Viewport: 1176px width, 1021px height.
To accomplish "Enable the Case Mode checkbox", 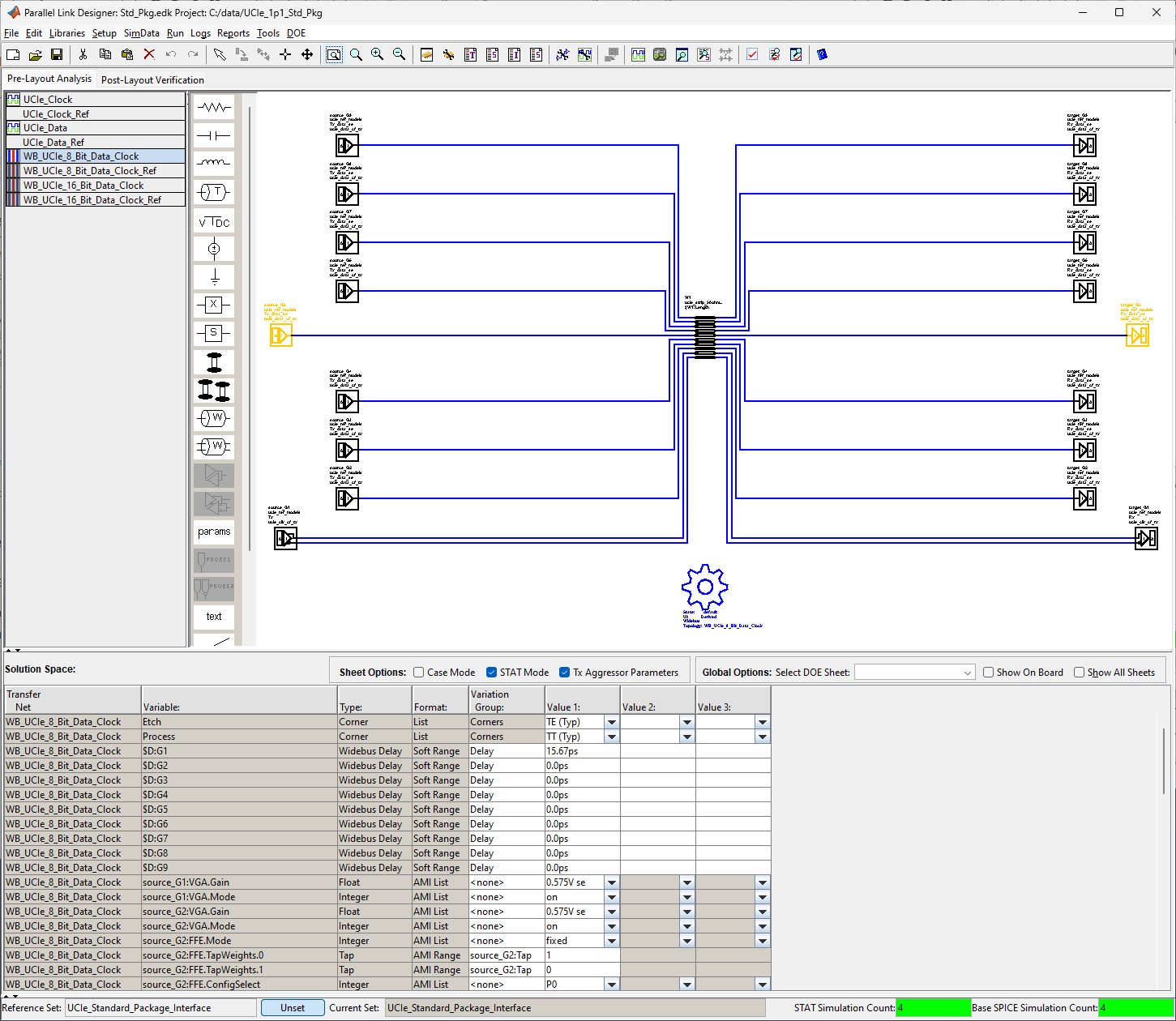I will pos(419,673).
